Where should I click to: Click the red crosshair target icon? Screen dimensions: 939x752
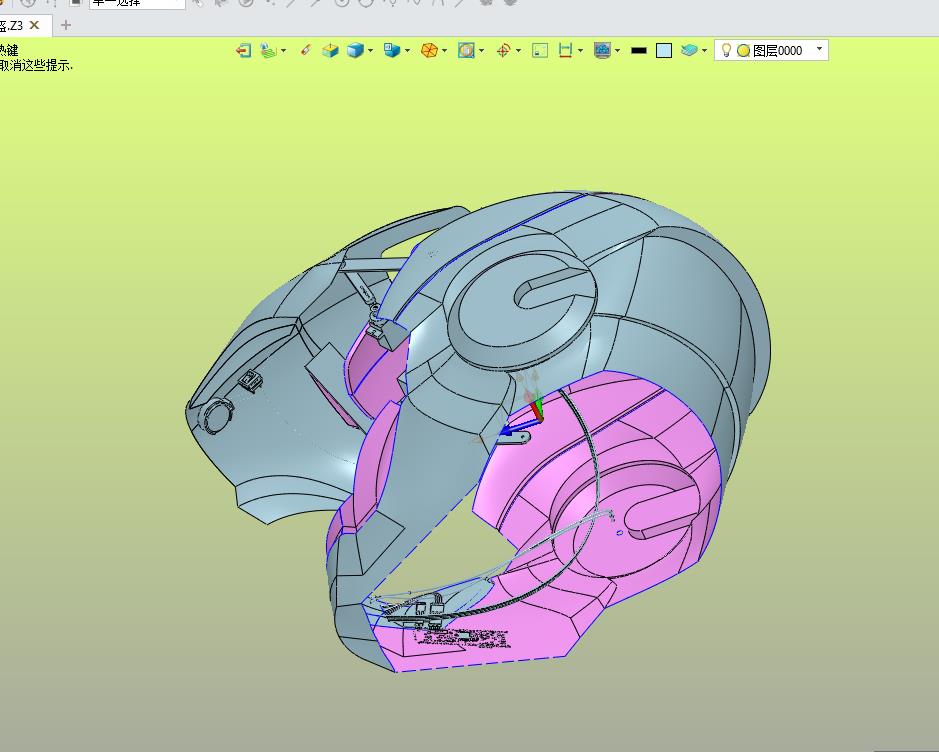coord(503,51)
